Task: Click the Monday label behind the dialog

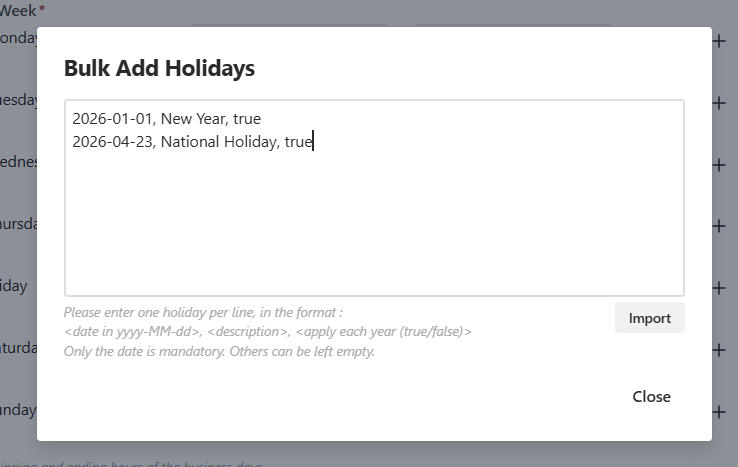Action: click(x=18, y=39)
